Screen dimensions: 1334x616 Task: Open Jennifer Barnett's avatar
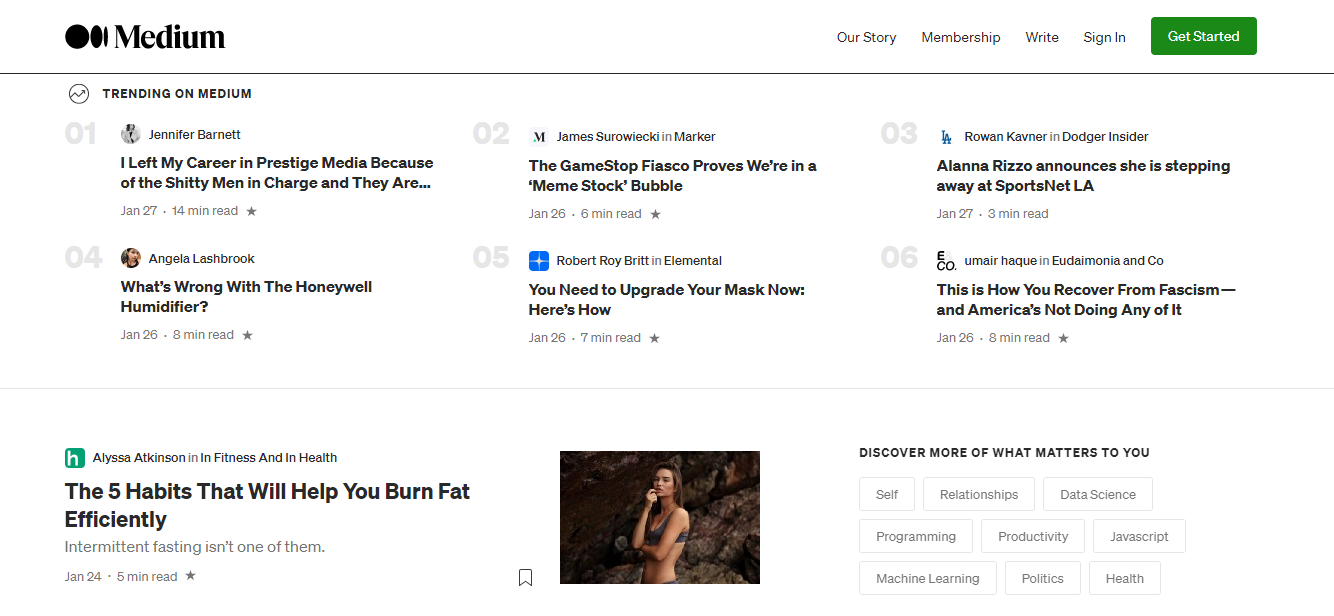coord(131,134)
